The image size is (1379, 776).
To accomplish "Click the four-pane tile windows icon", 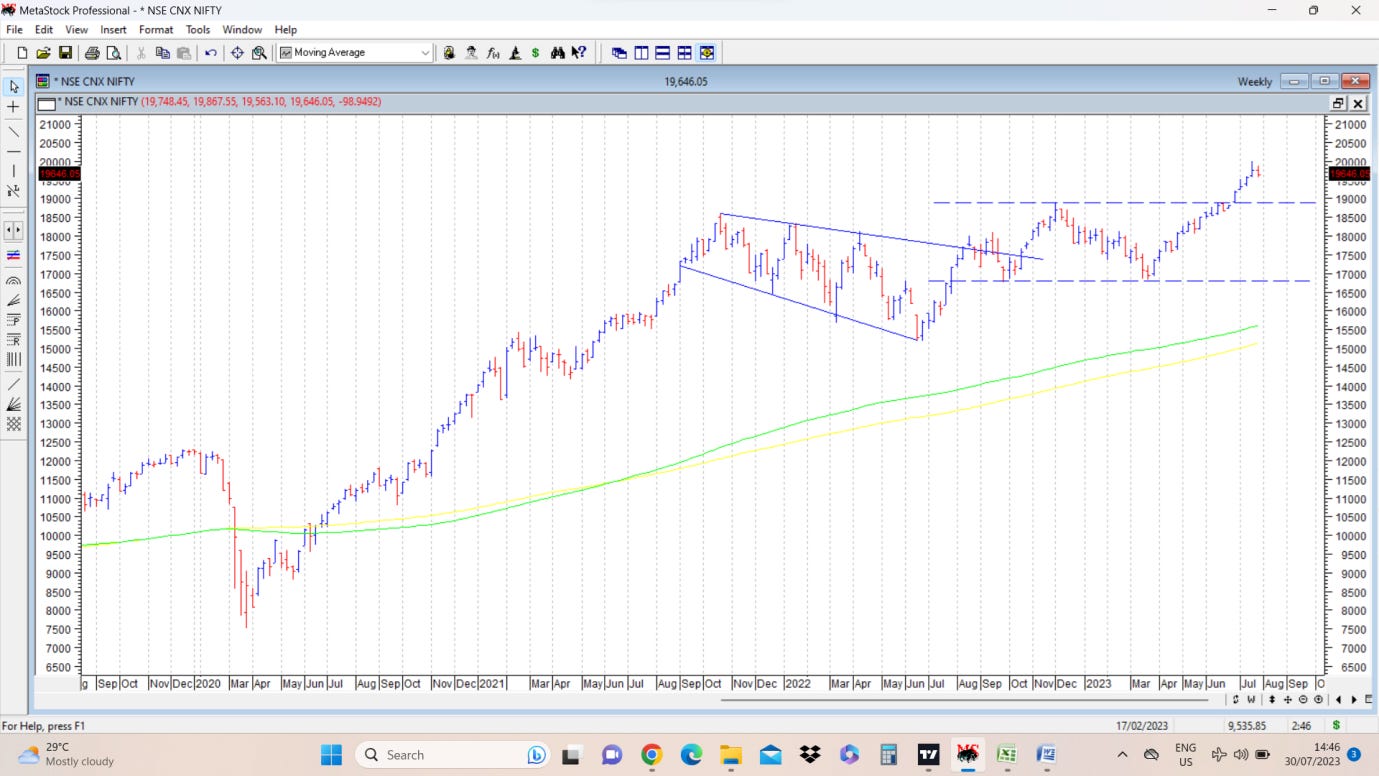I will pos(685,53).
